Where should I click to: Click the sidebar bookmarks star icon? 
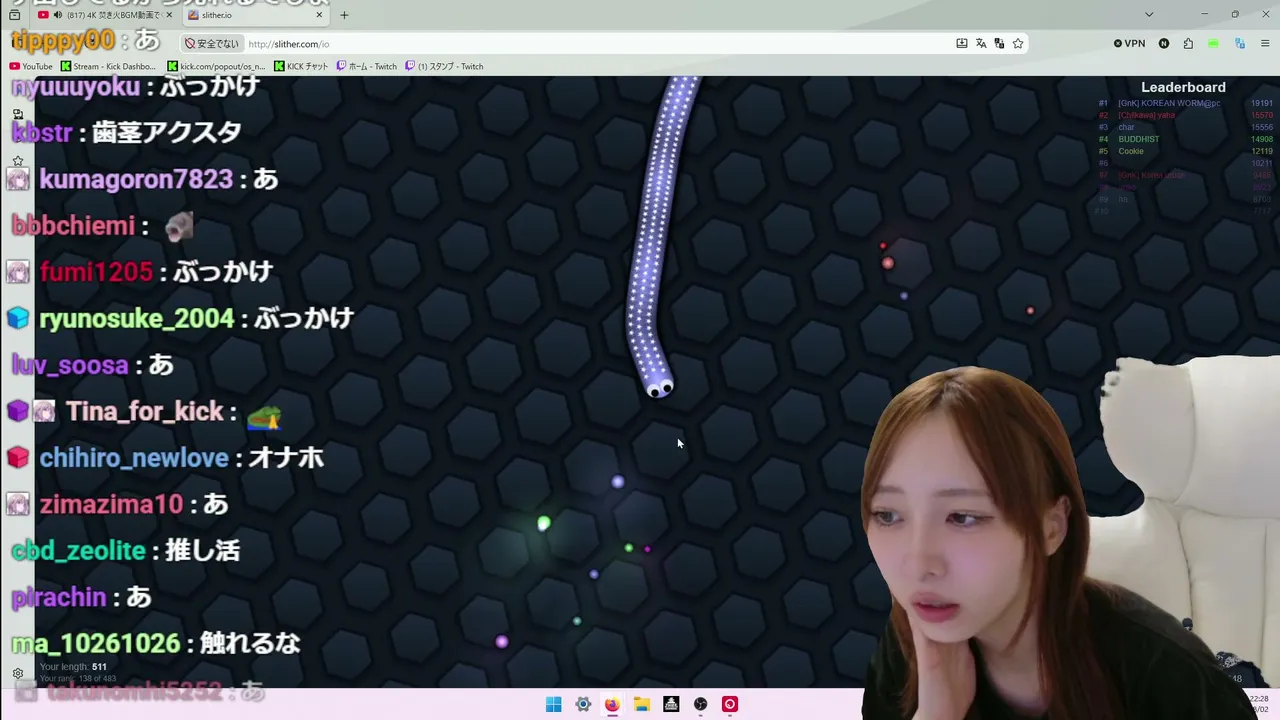coord(17,161)
